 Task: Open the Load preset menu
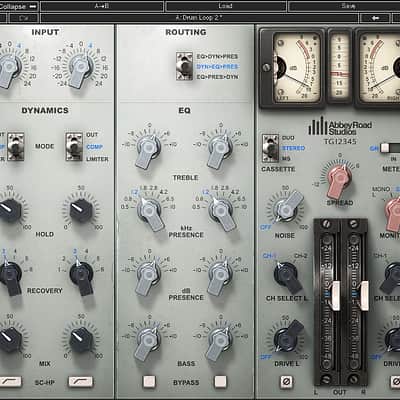coord(226,6)
